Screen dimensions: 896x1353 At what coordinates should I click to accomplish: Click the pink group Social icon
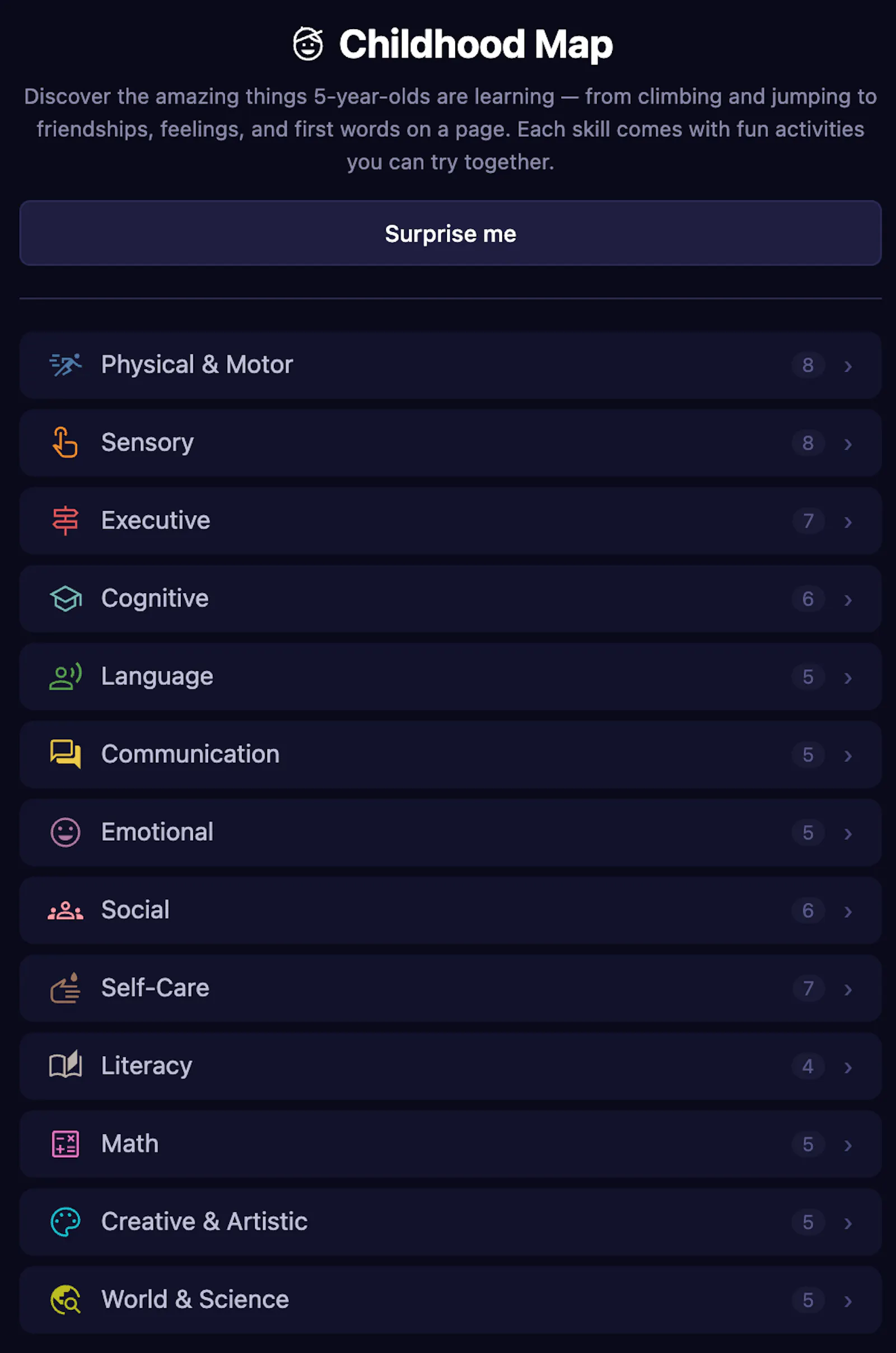[65, 910]
